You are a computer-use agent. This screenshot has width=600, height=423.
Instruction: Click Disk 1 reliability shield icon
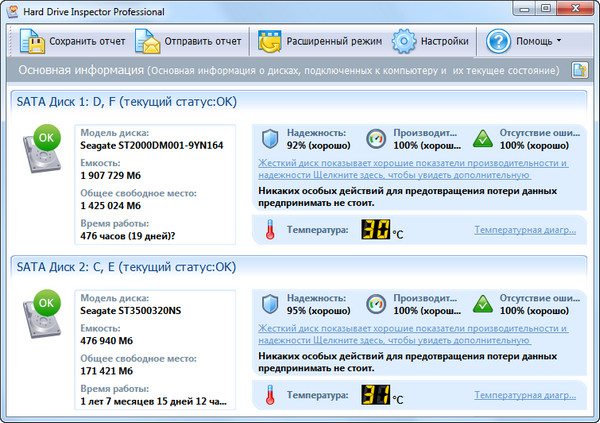[270, 139]
